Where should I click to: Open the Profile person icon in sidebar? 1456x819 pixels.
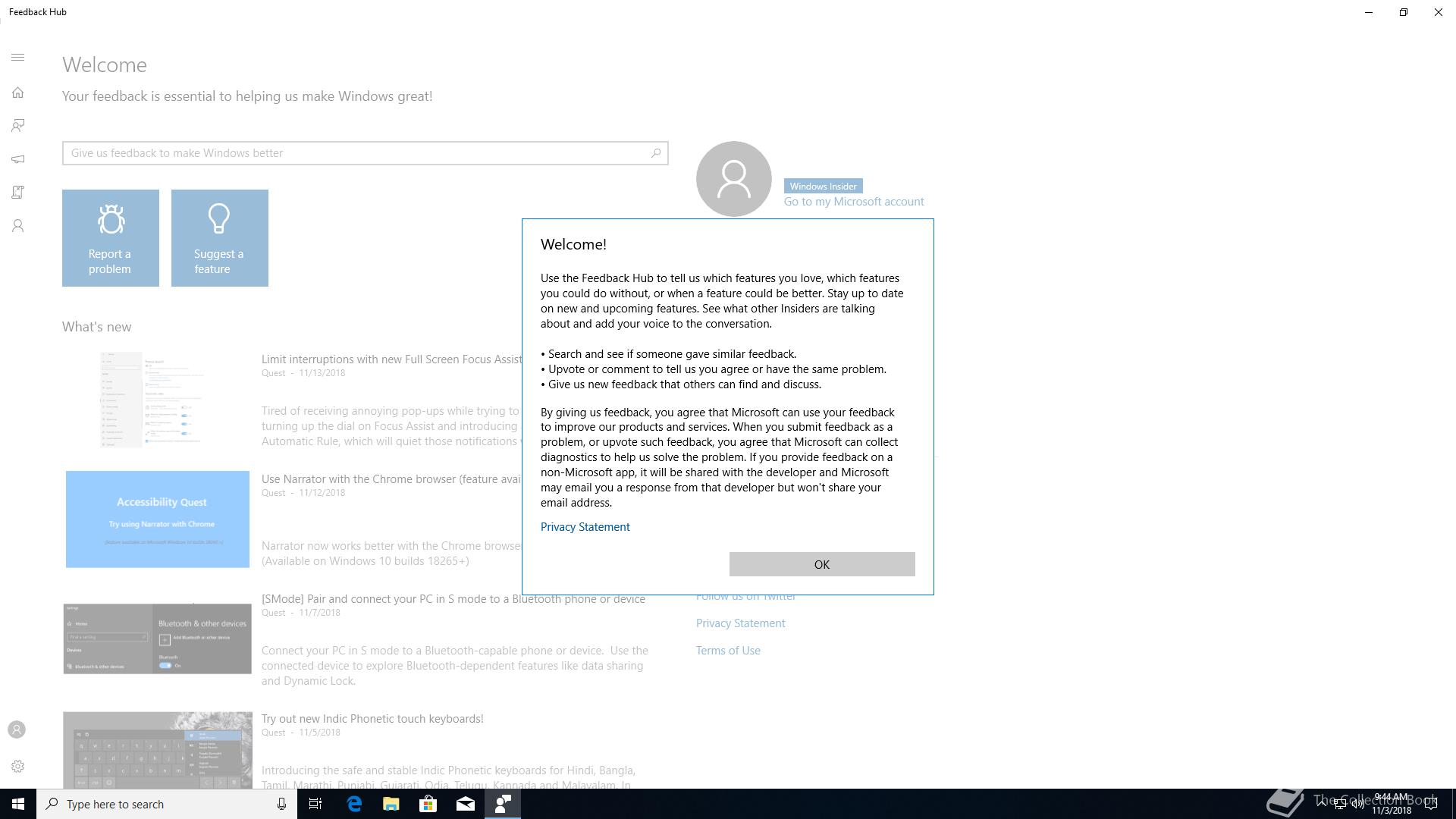18,226
